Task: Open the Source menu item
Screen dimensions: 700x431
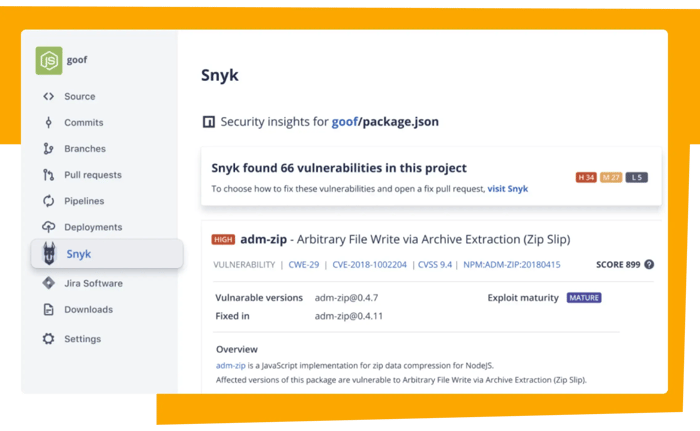Action: click(x=79, y=96)
